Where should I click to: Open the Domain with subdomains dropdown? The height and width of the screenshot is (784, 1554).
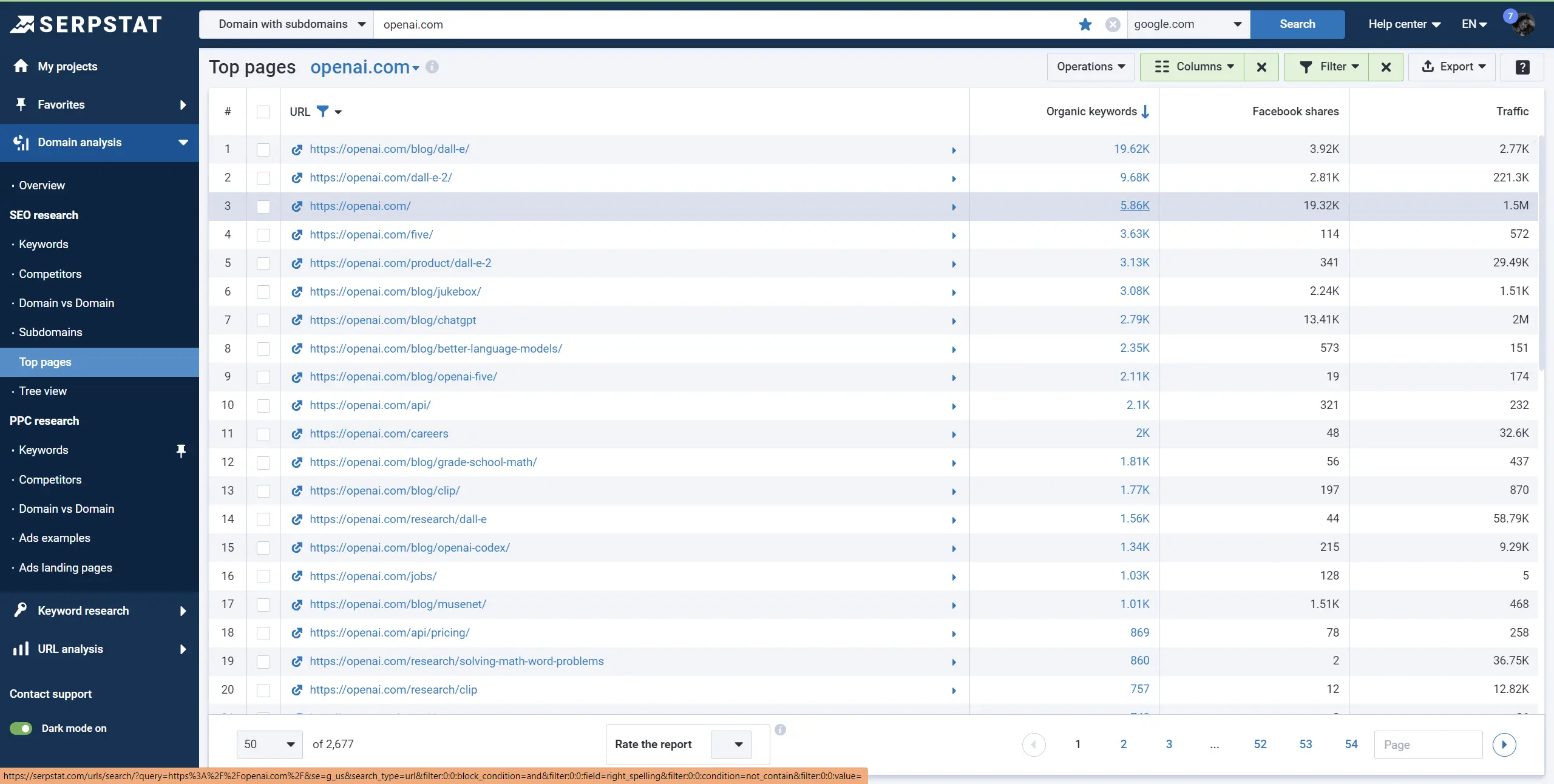[287, 24]
